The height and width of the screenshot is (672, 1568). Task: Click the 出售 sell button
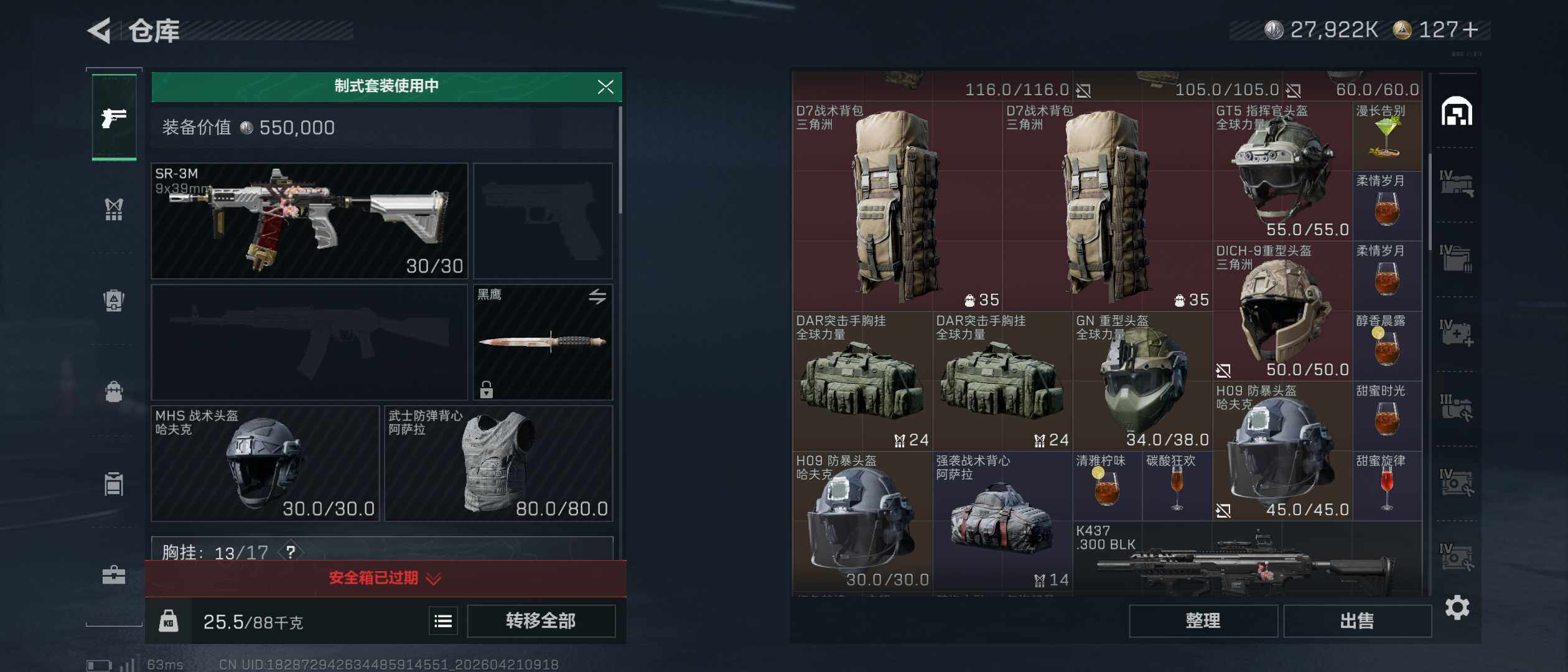point(1357,621)
